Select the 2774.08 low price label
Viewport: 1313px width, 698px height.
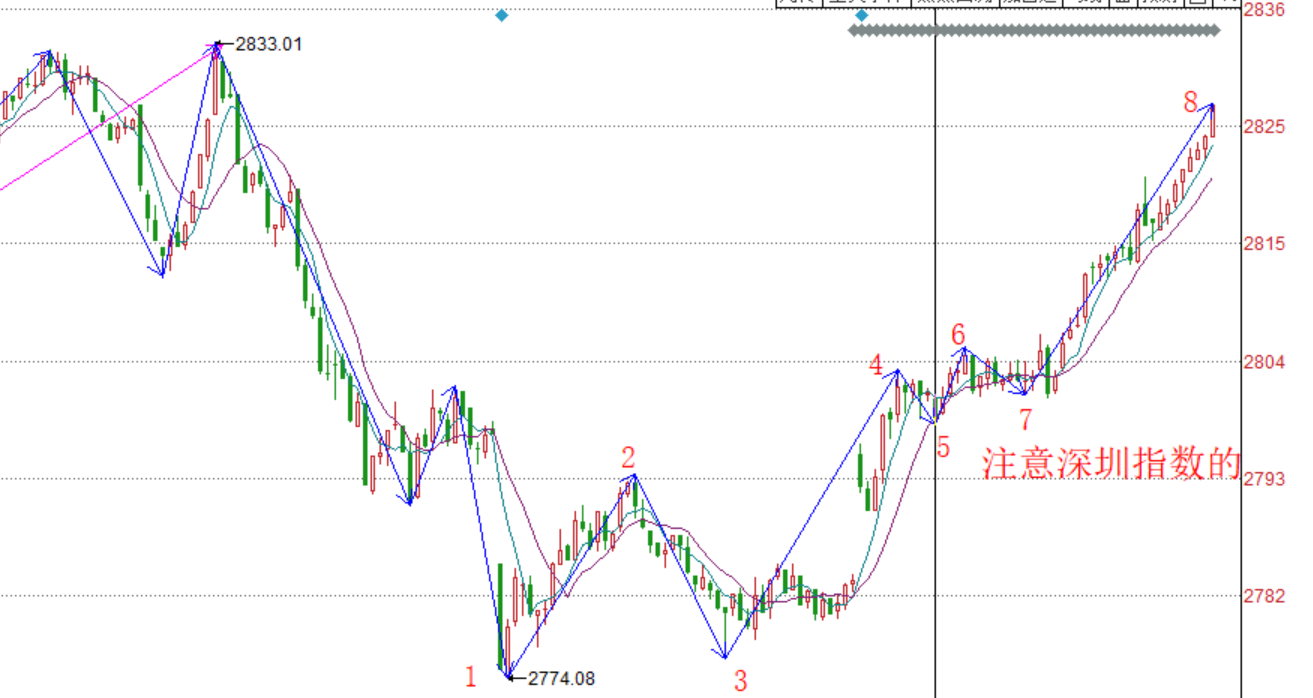[561, 678]
